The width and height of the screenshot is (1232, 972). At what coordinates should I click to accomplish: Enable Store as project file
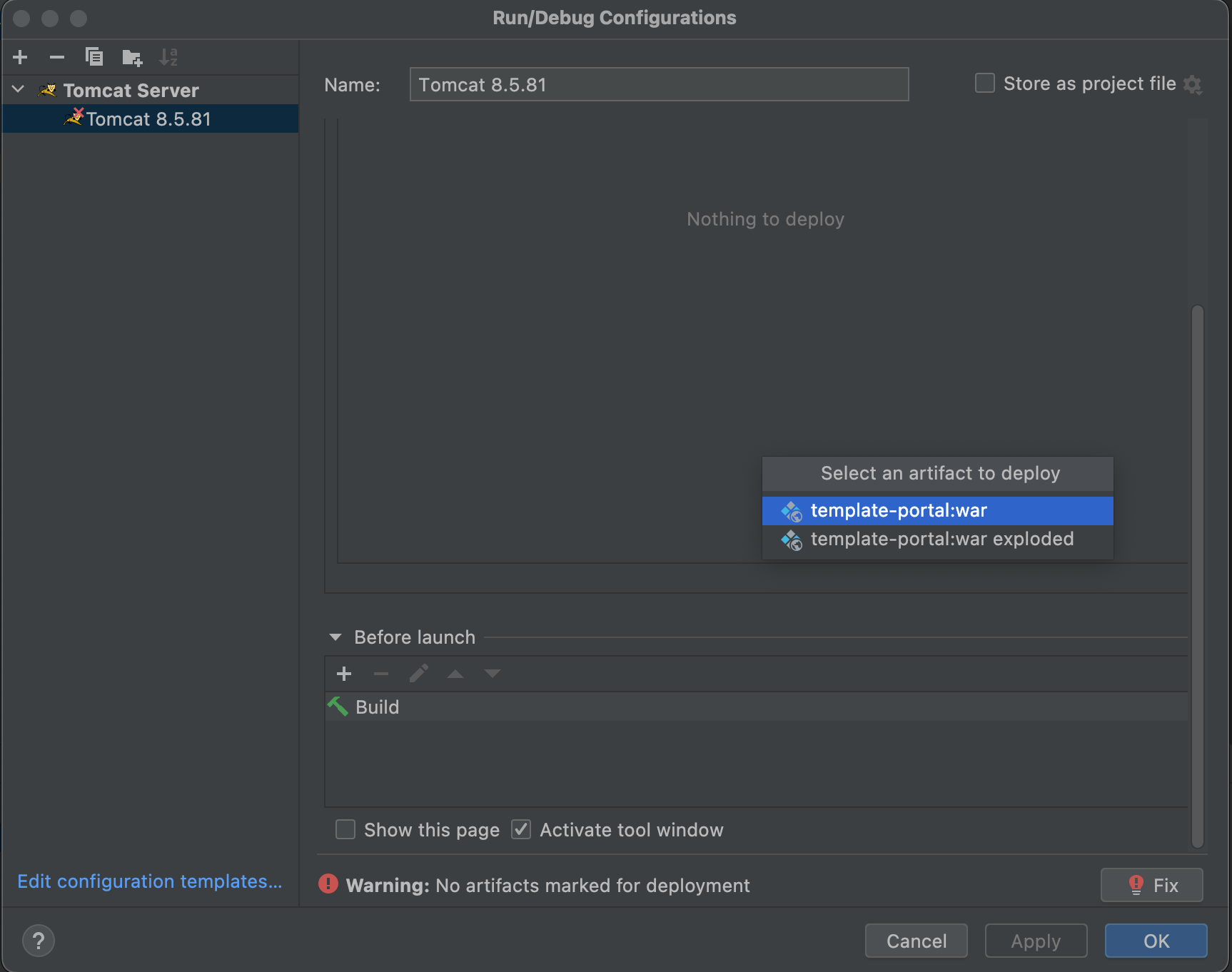pos(985,83)
